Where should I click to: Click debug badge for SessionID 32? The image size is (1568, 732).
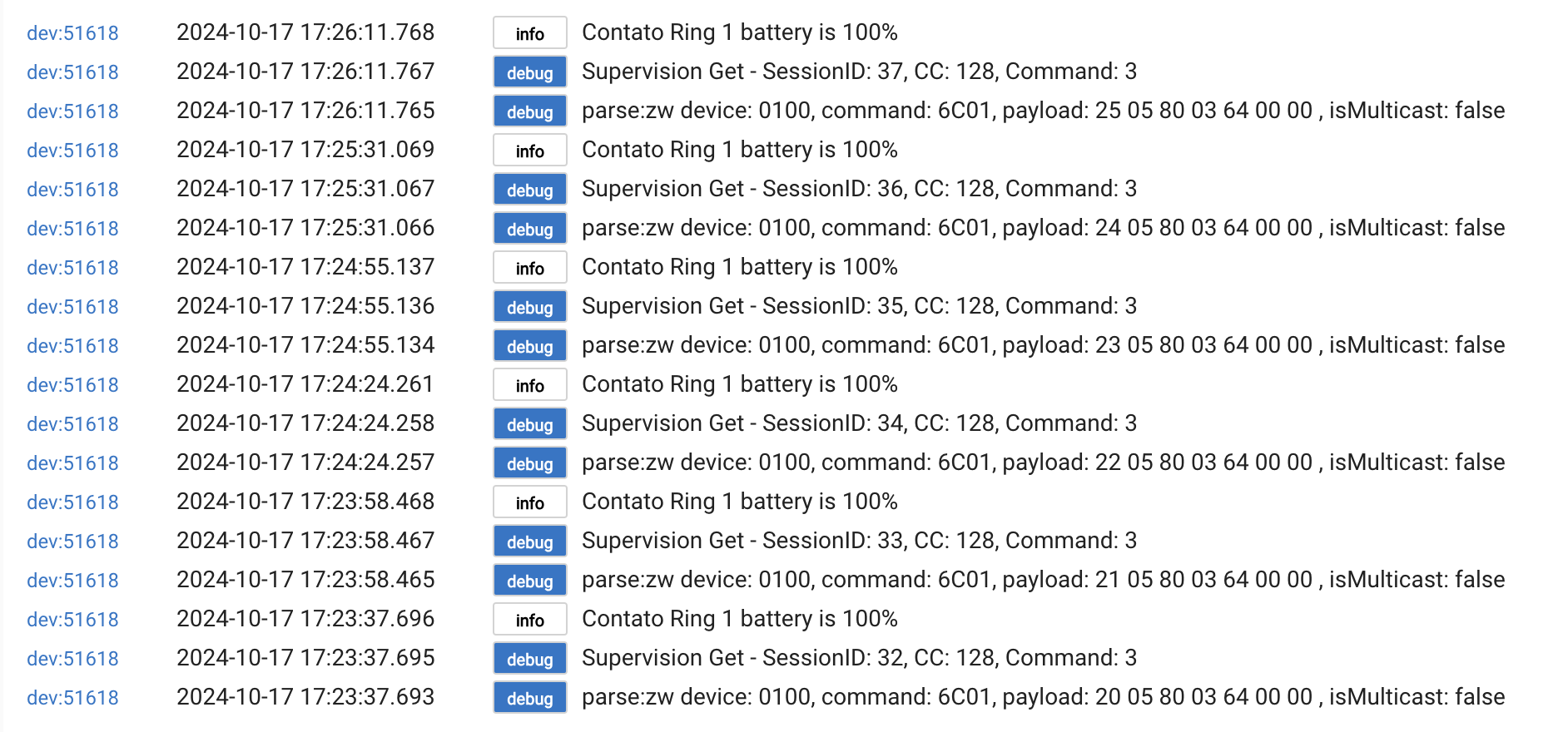[x=530, y=659]
